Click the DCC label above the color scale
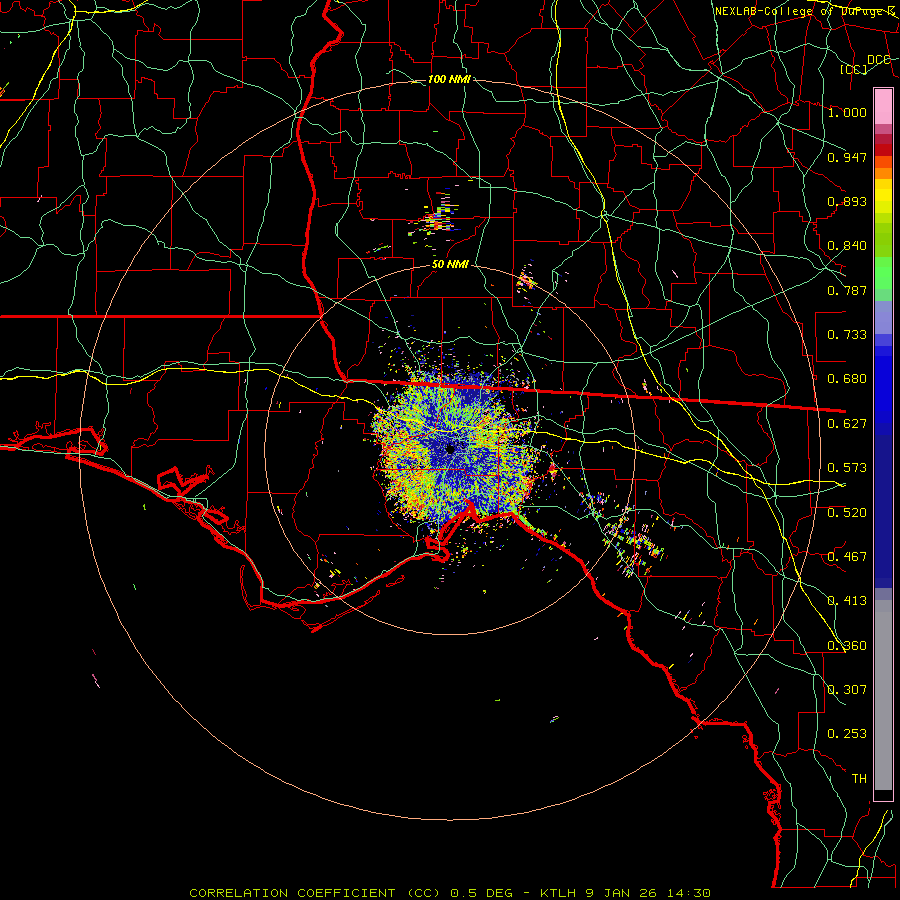The width and height of the screenshot is (900, 900). (x=879, y=60)
